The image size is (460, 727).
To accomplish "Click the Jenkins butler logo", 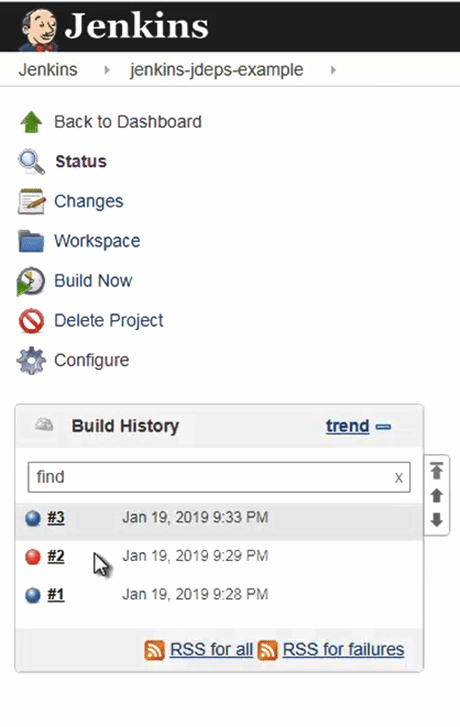I will (x=39, y=30).
